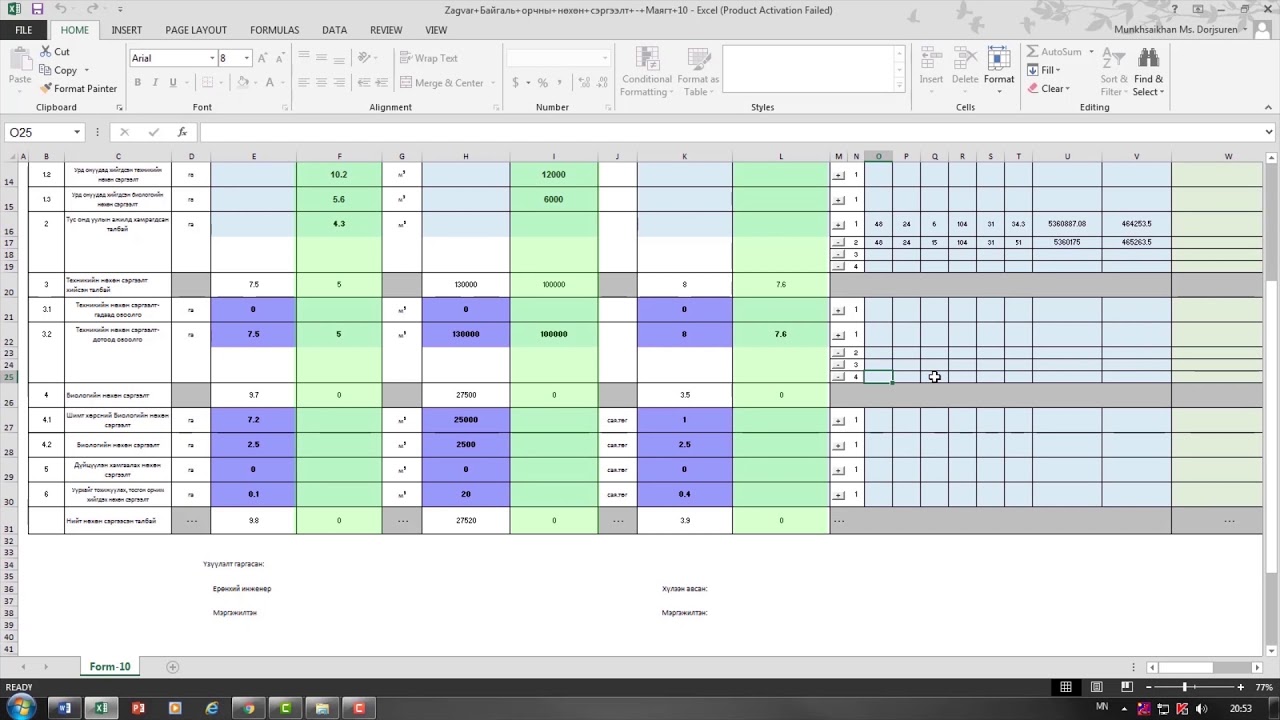This screenshot has width=1280, height=720.
Task: Click the horizontal scrollbar thumb
Action: tap(1186, 667)
